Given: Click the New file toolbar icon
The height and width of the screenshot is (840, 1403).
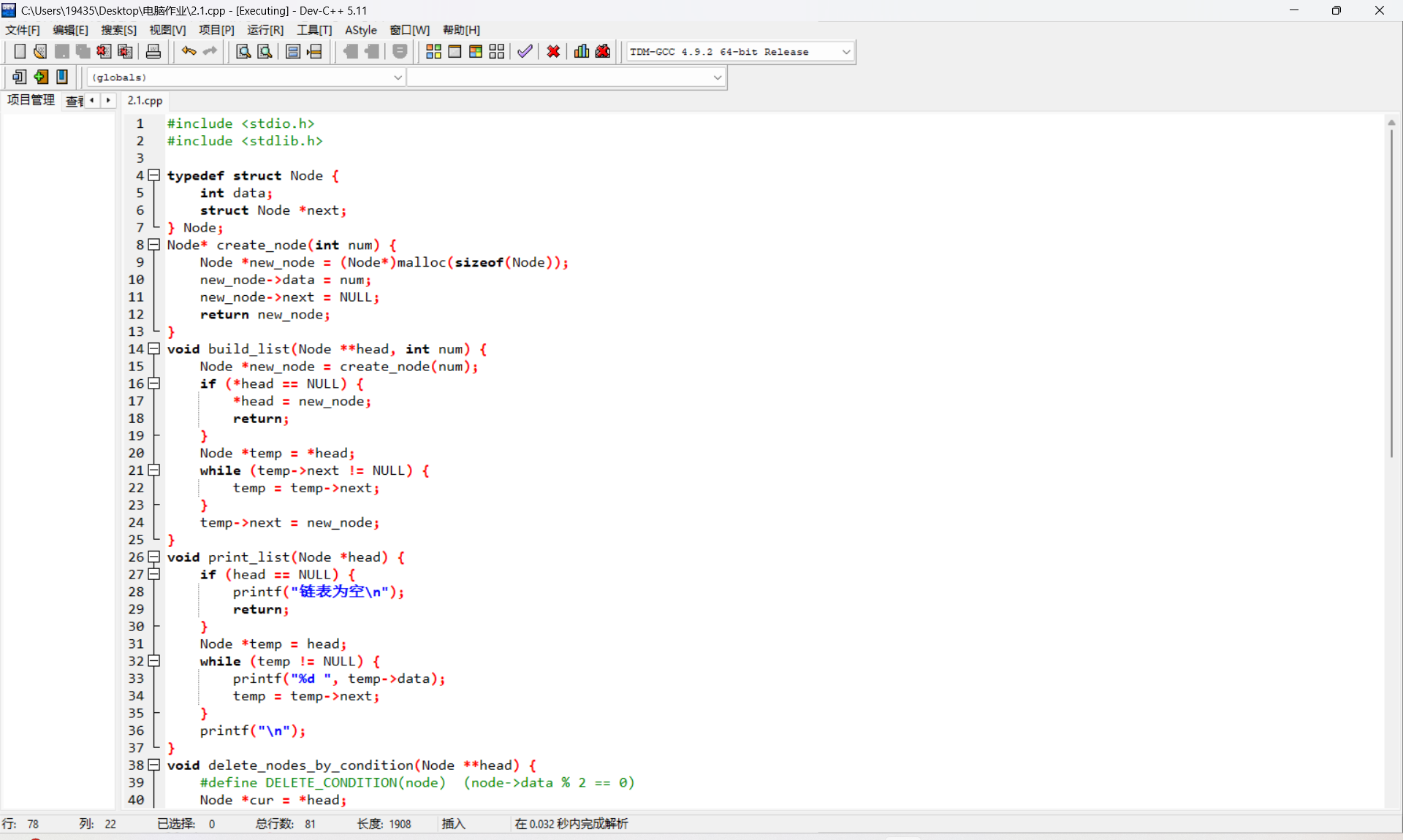Looking at the screenshot, I should [20, 52].
